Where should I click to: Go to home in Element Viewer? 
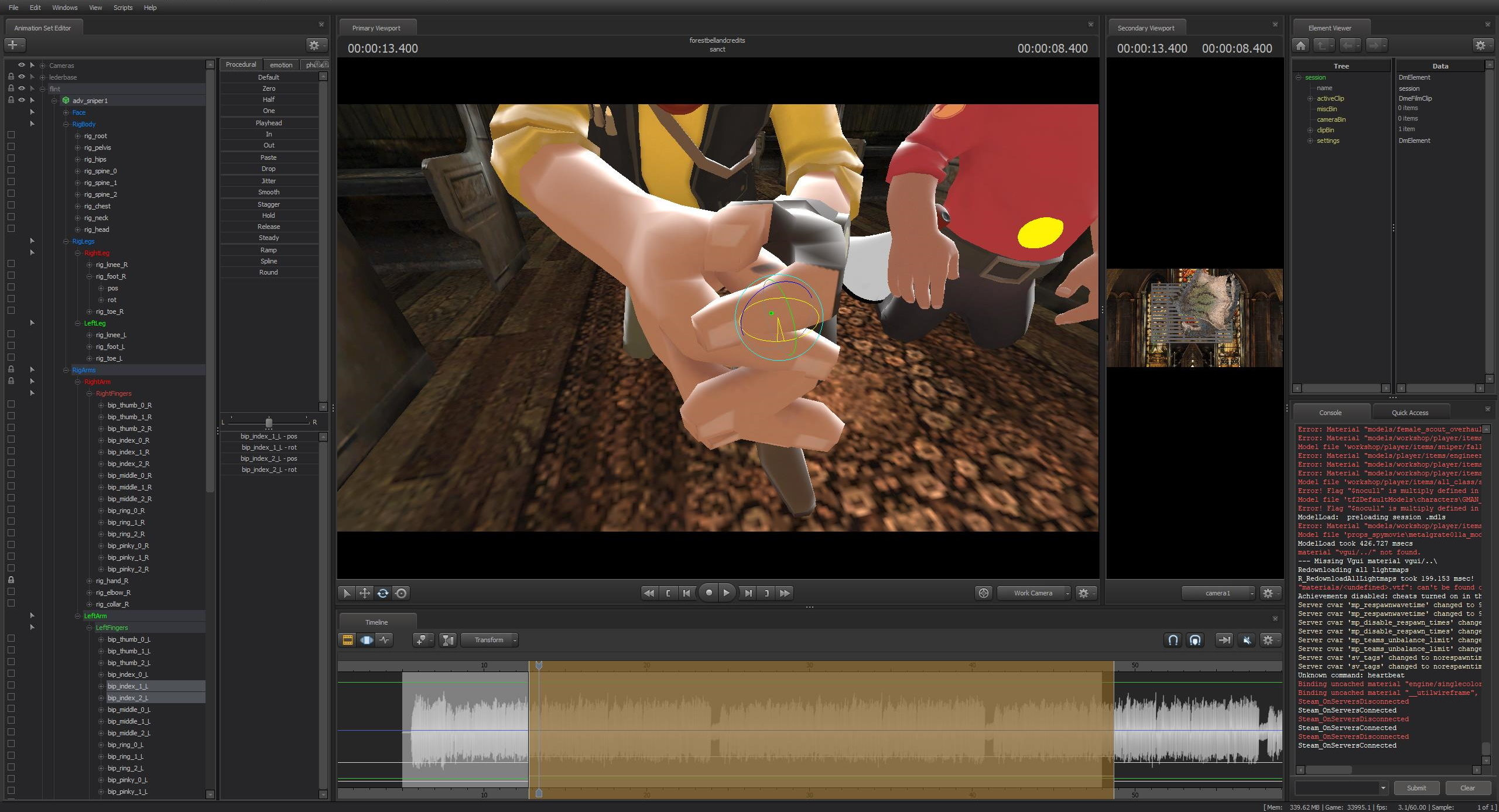[1300, 45]
